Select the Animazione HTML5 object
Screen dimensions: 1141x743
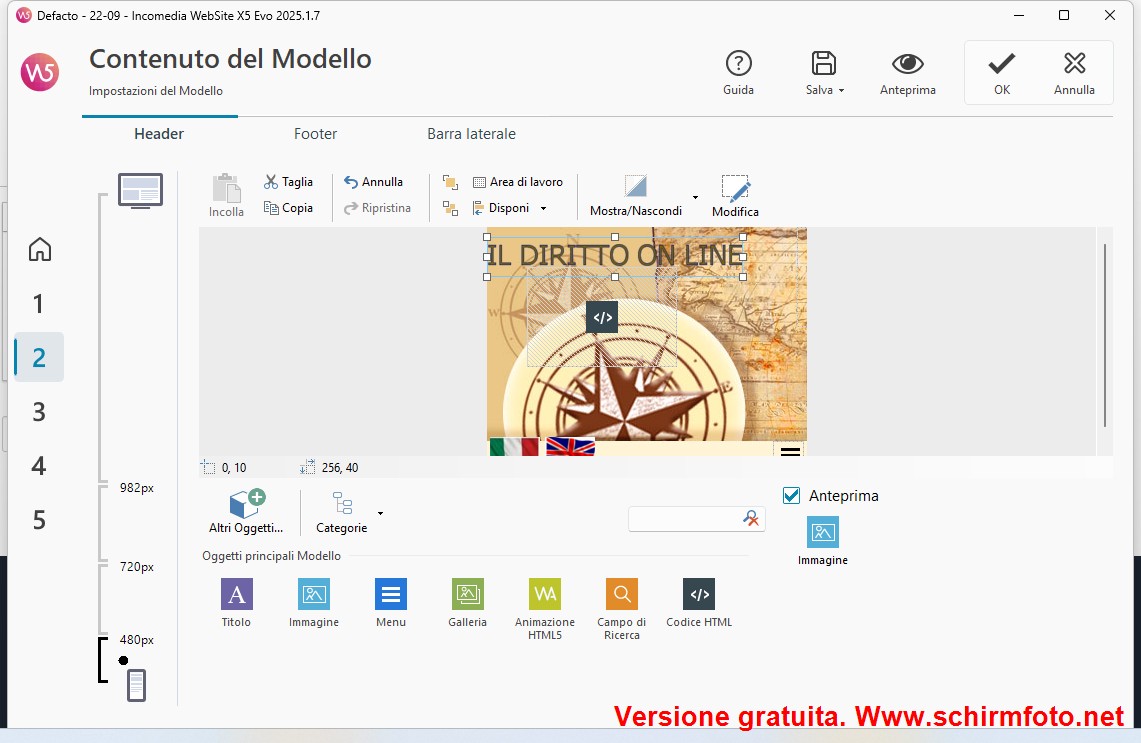pyautogui.click(x=545, y=595)
